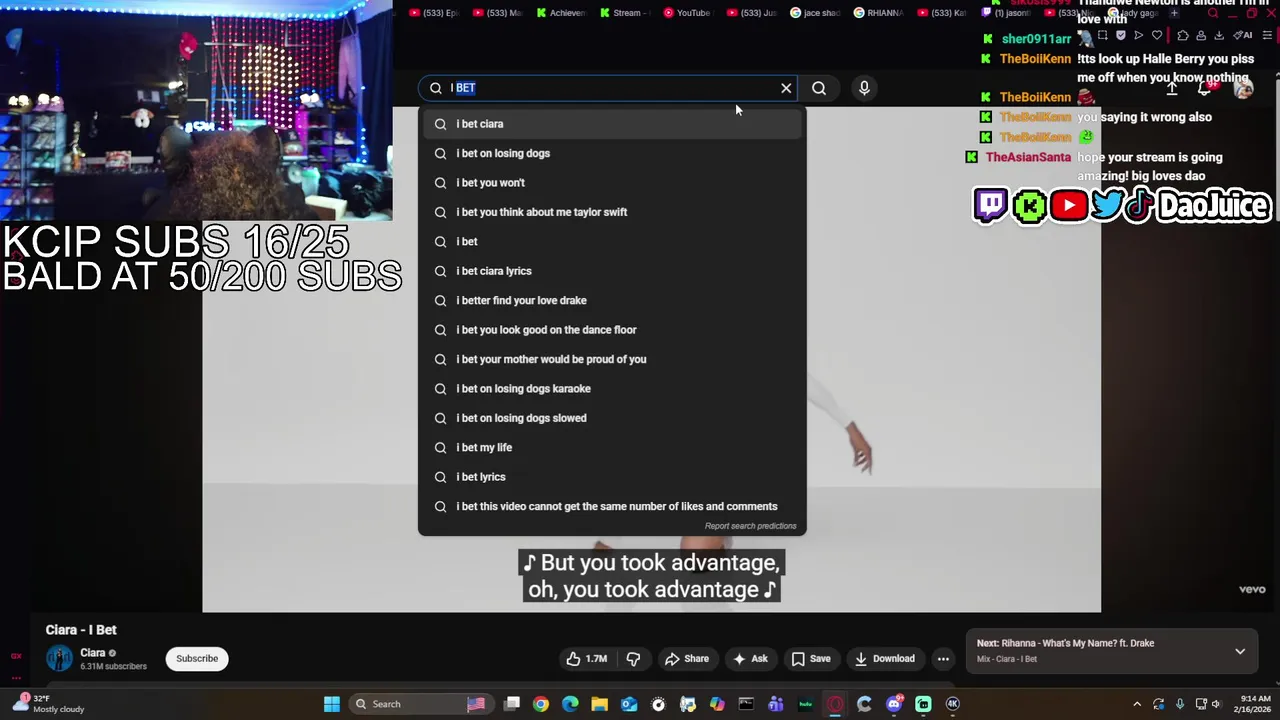Open Opera GX from the taskbar
The width and height of the screenshot is (1280, 720).
coord(835,704)
